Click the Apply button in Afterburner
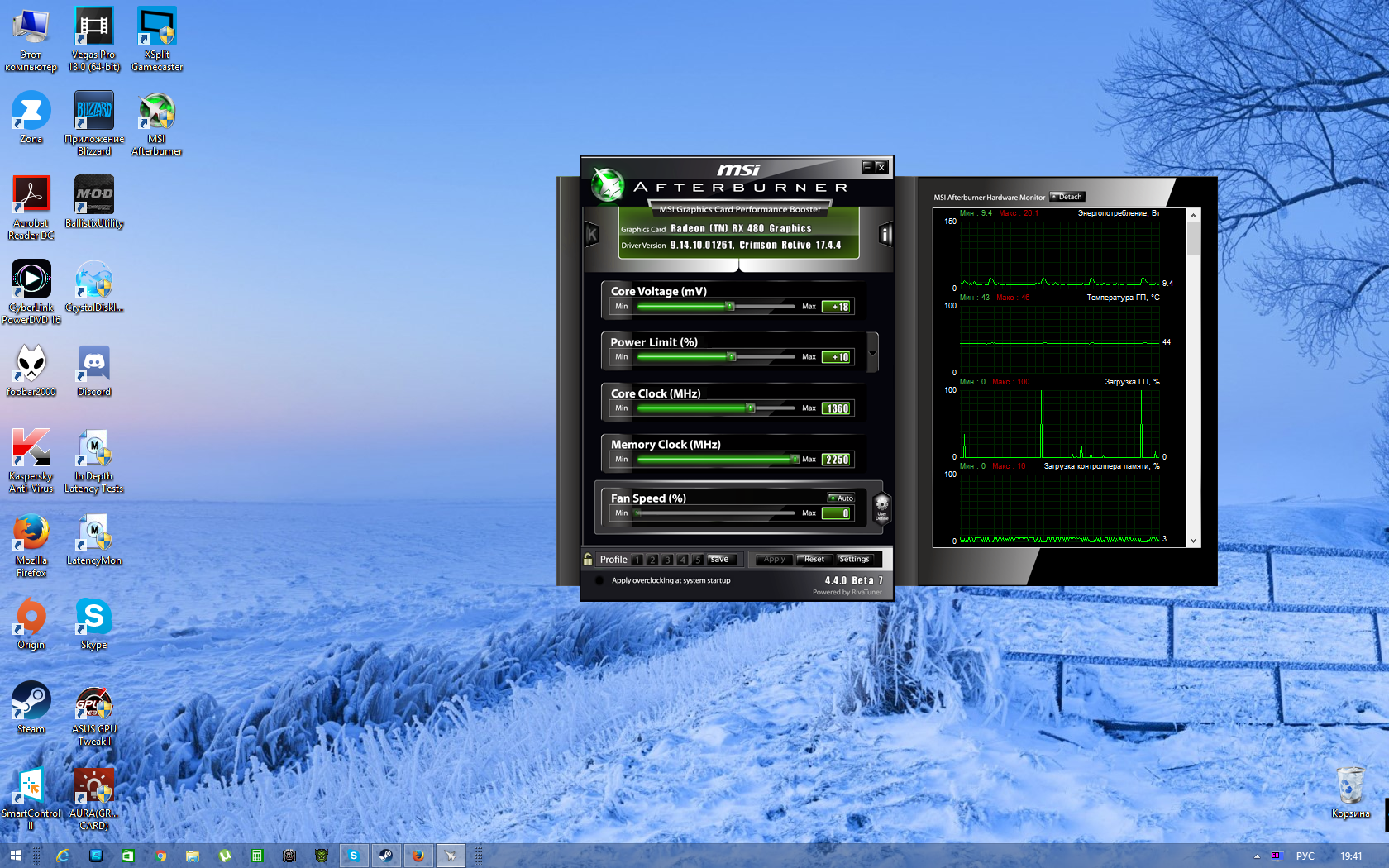Image resolution: width=1389 pixels, height=868 pixels. pyautogui.click(x=774, y=560)
